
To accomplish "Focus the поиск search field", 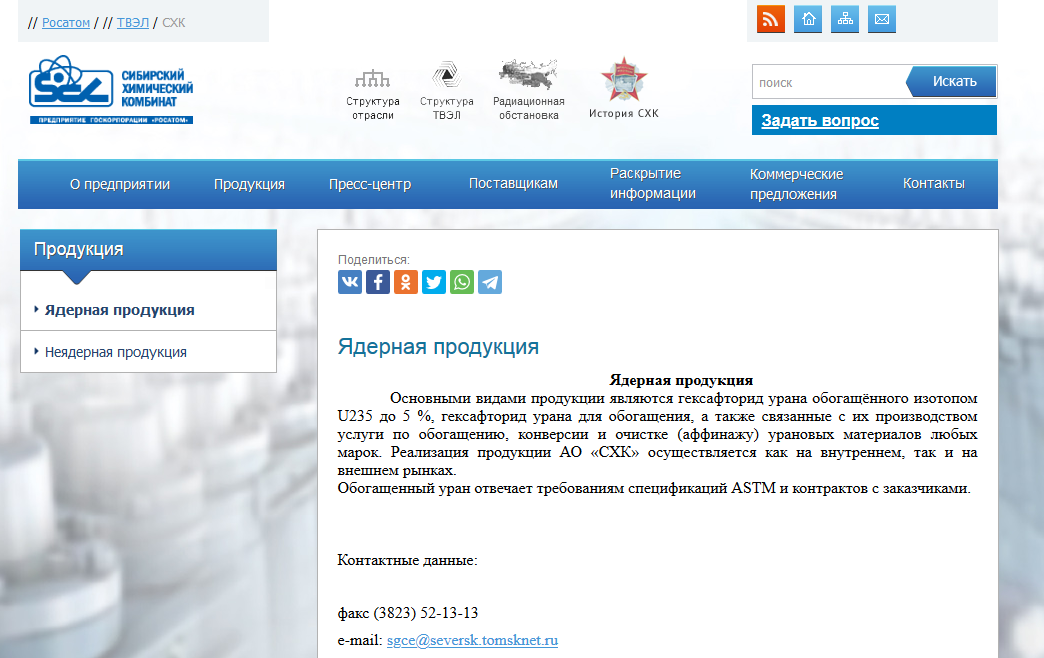I will (x=830, y=82).
